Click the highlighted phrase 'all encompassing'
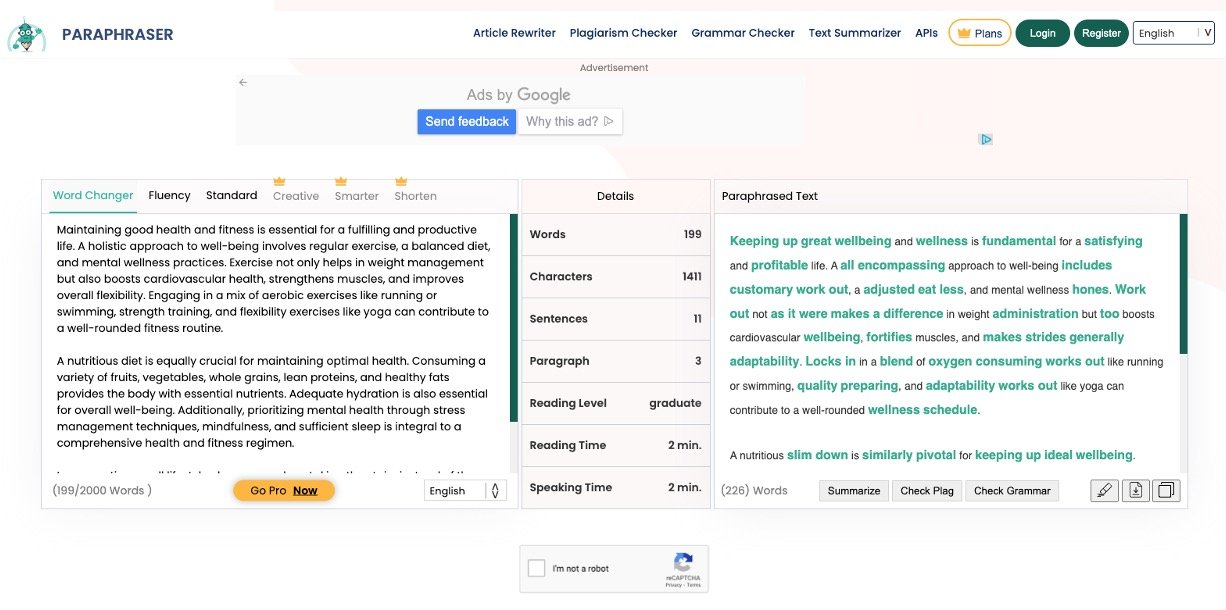The image size is (1226, 610). 892,265
